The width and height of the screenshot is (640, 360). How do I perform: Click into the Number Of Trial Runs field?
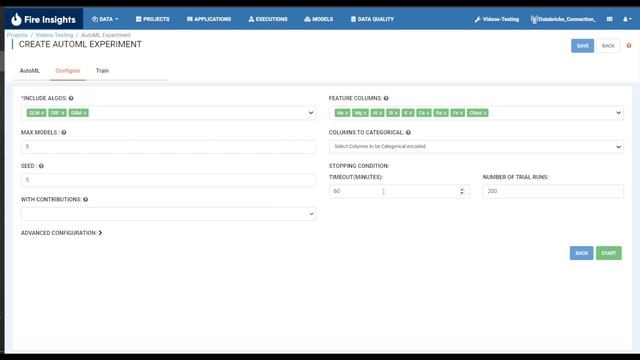(553, 191)
